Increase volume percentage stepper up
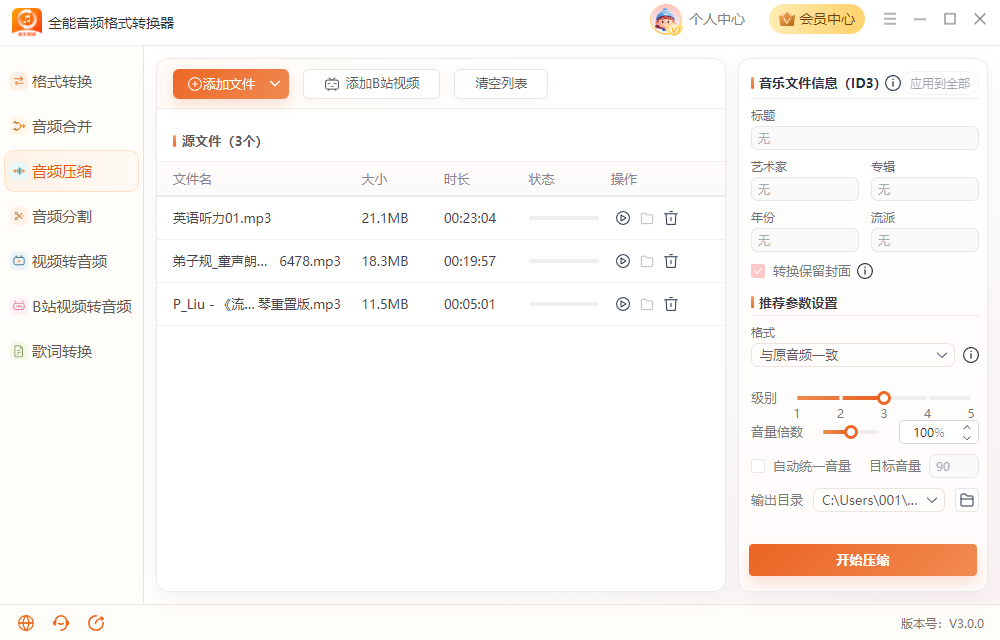This screenshot has width=1000, height=640. pos(967,427)
